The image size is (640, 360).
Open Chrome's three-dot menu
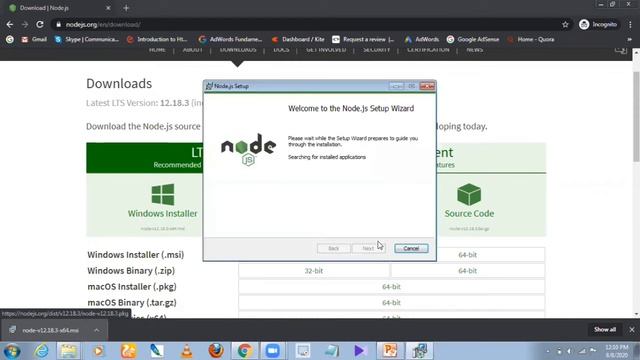coord(630,24)
